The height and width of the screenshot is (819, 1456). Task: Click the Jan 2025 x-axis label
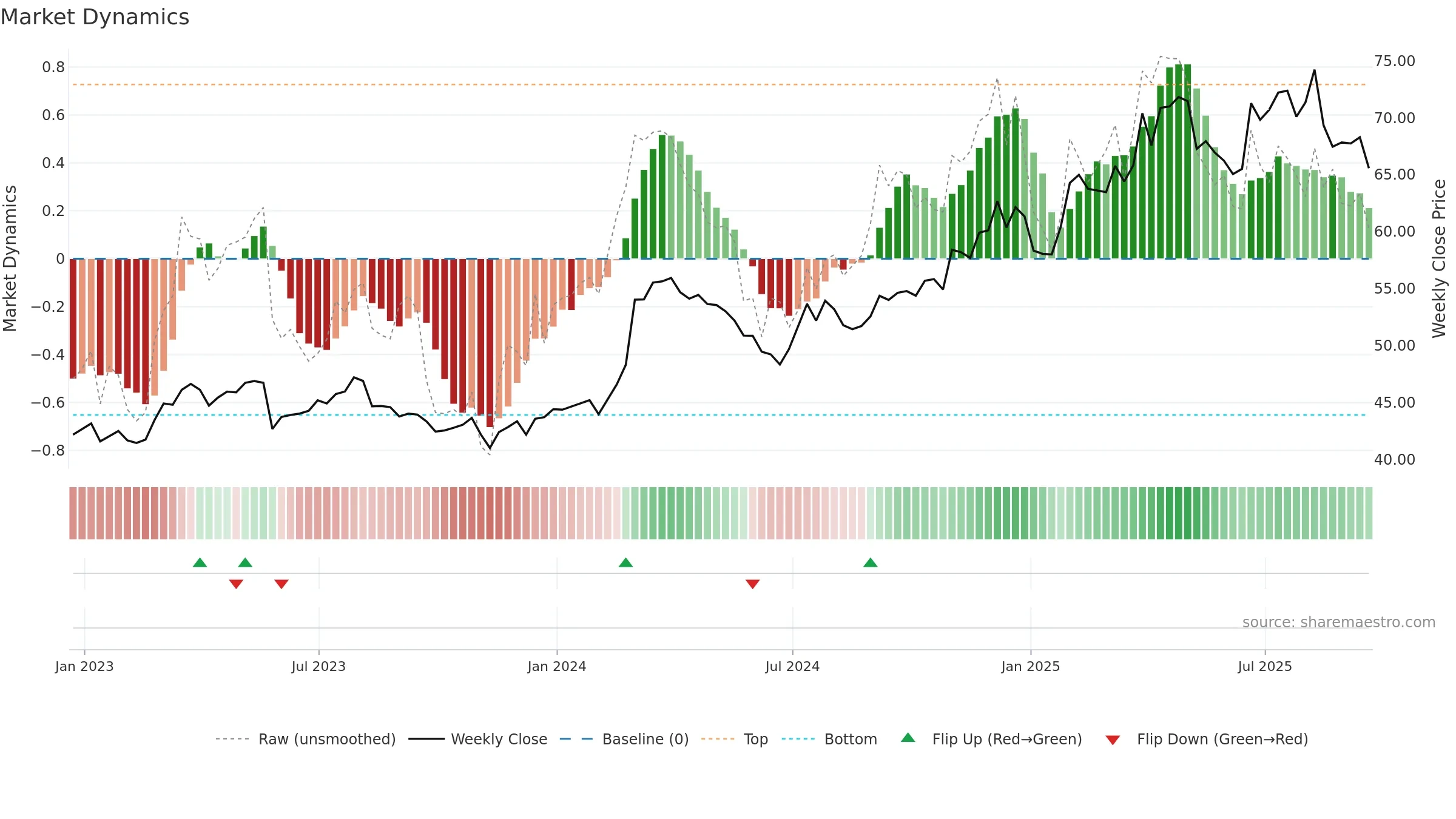[1031, 666]
